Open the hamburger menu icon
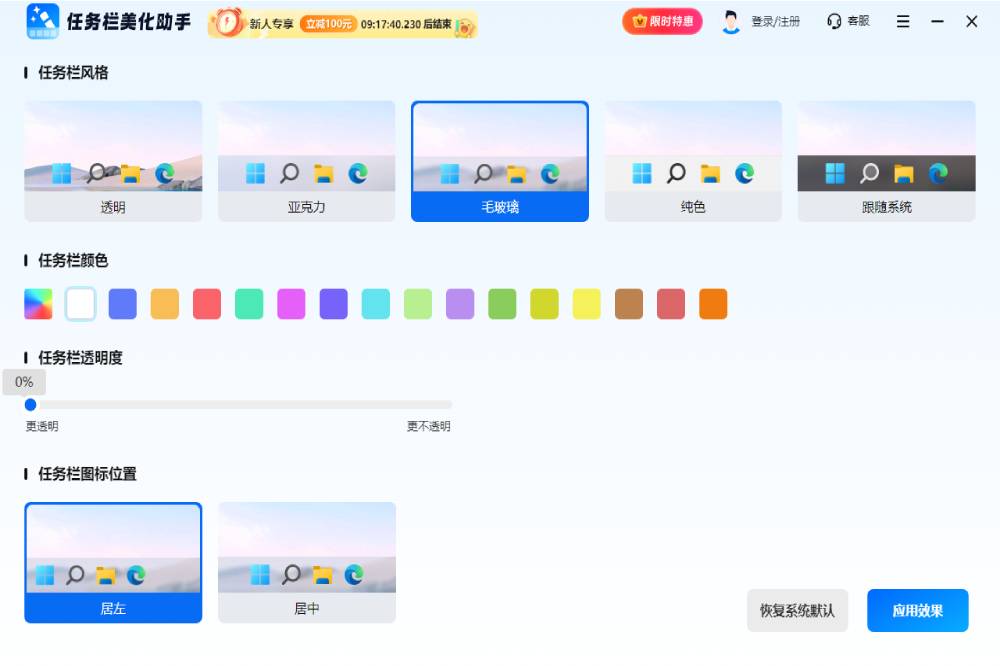1000x666 pixels. 903,21
